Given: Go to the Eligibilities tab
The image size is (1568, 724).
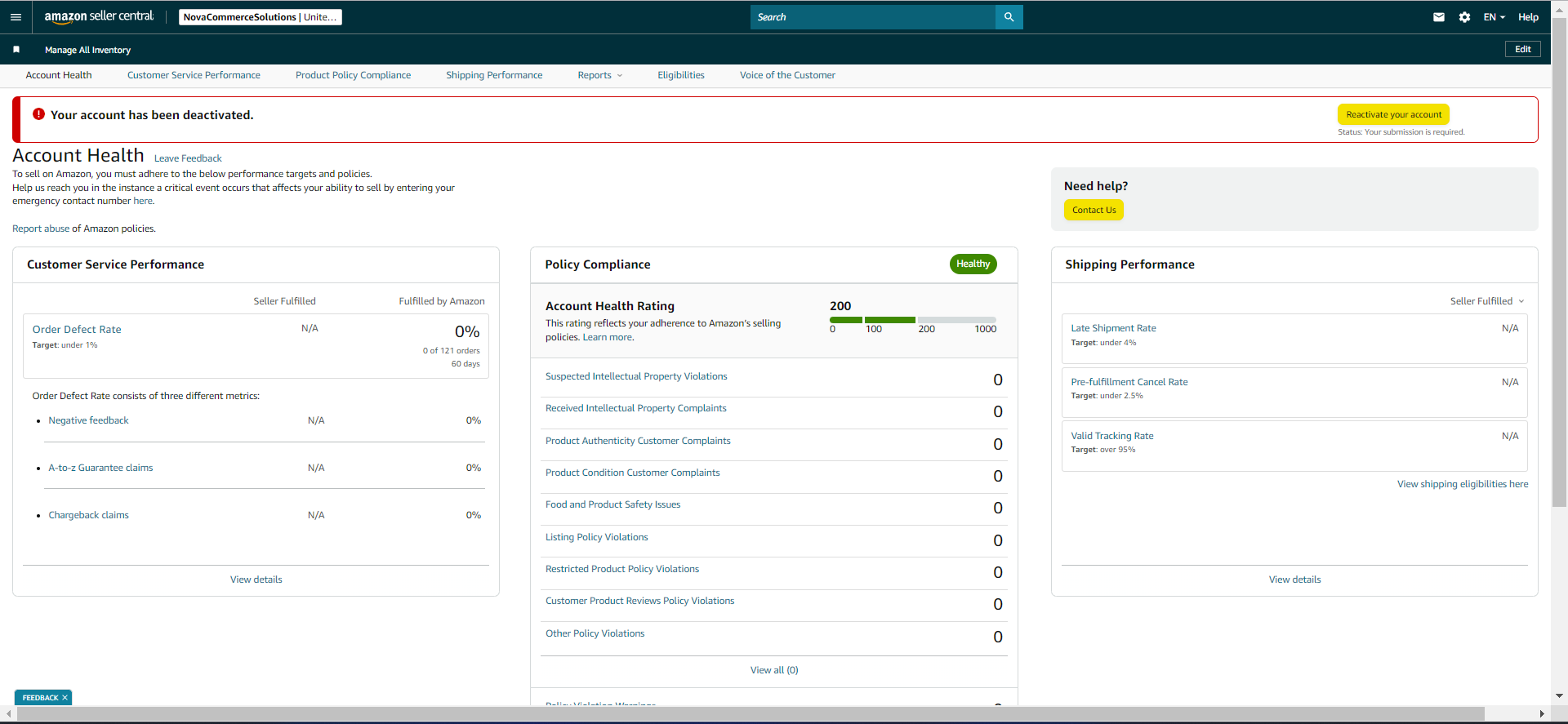Looking at the screenshot, I should 681,75.
